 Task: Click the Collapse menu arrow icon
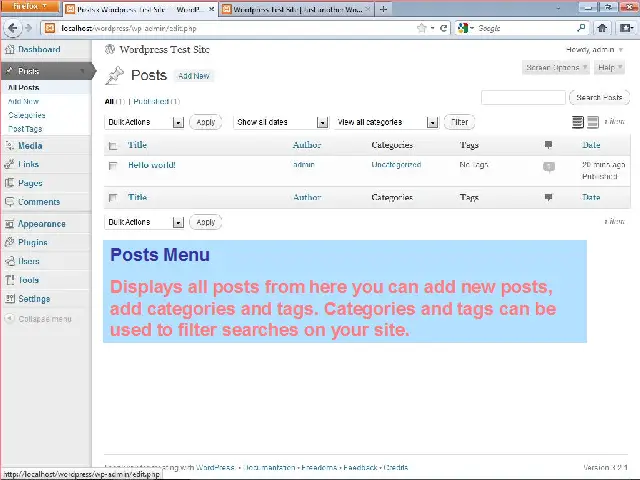tap(10, 318)
